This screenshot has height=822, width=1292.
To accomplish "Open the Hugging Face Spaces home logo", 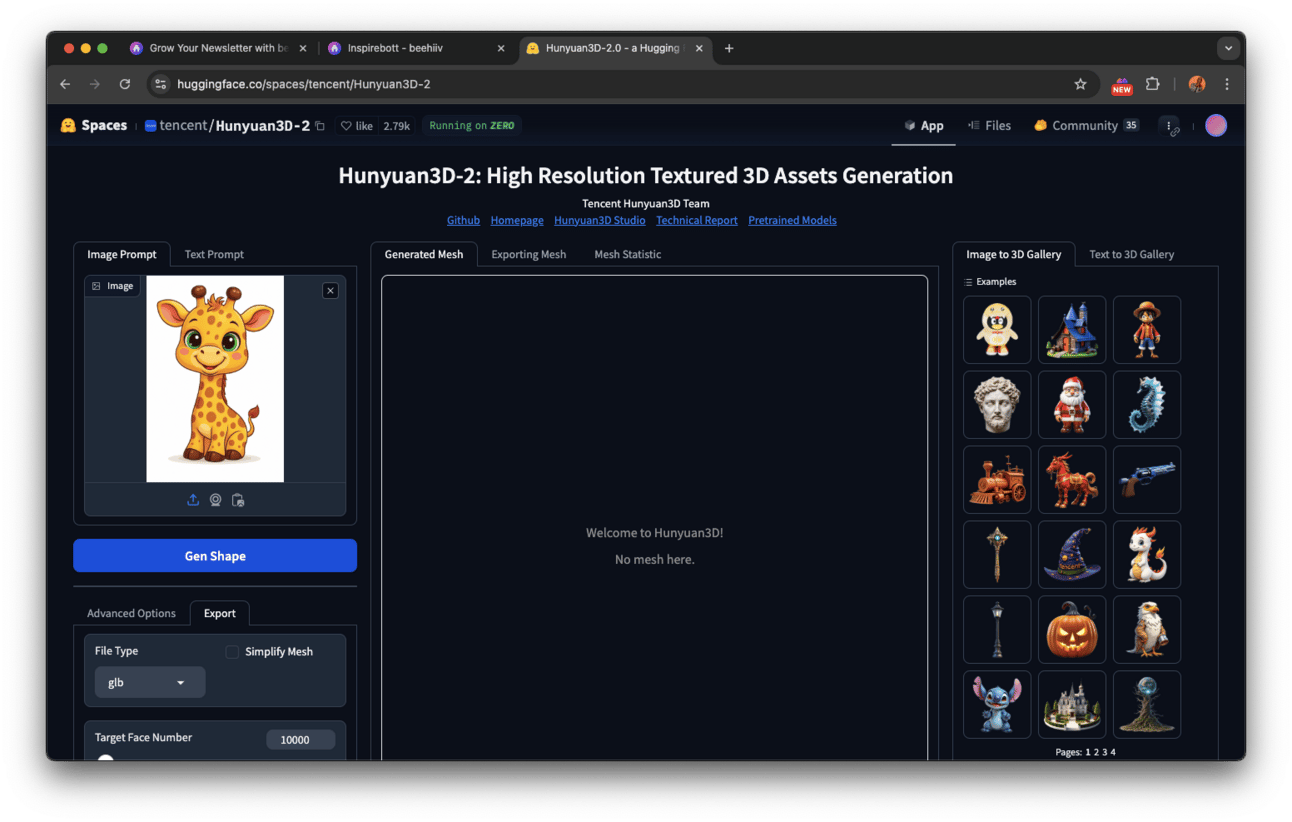I will (94, 126).
